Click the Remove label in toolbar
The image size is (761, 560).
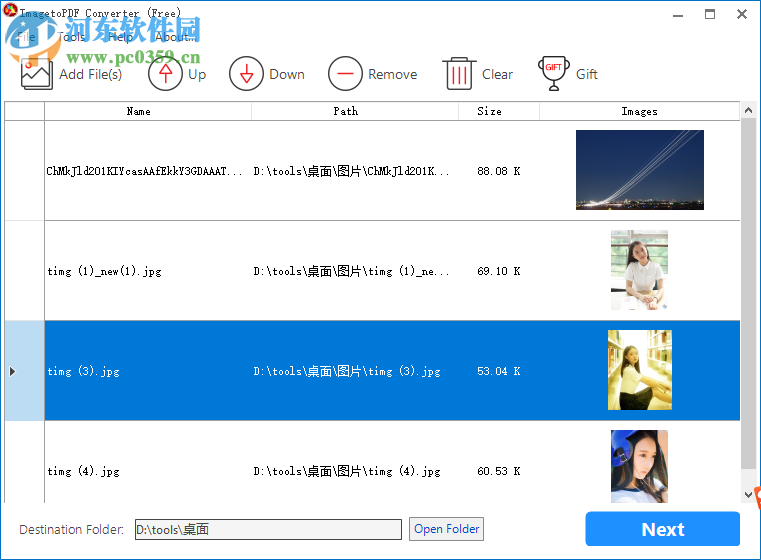point(392,74)
